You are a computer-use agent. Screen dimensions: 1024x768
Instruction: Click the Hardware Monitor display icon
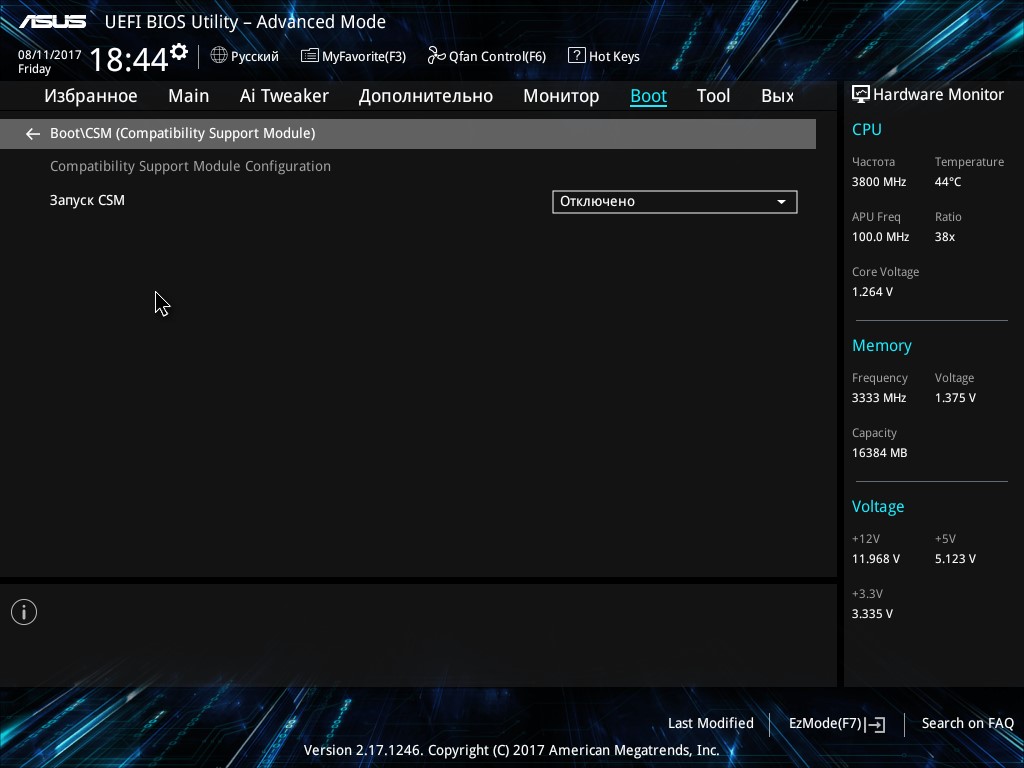(861, 95)
